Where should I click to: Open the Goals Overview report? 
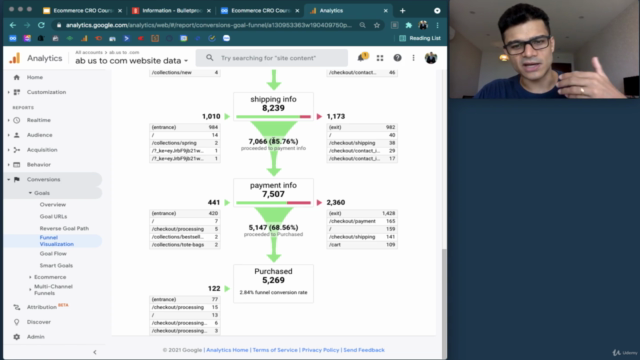(x=53, y=204)
